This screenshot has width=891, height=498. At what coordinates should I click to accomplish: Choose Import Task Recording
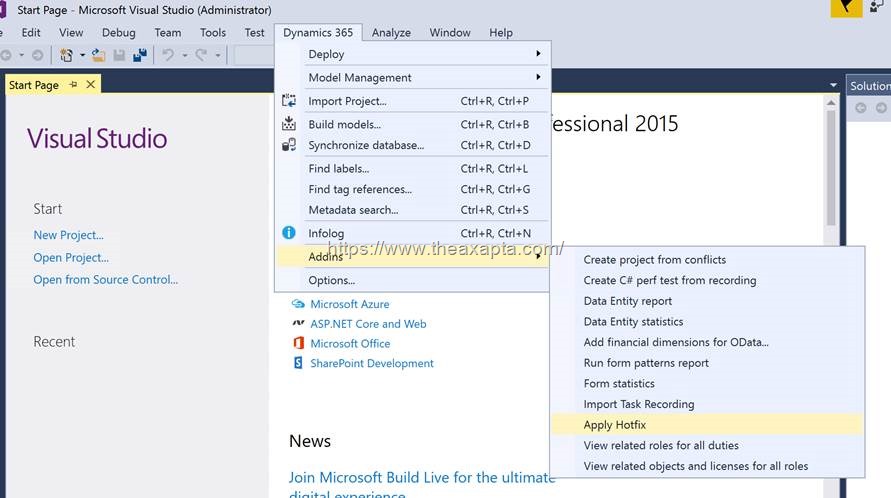[x=707, y=404]
